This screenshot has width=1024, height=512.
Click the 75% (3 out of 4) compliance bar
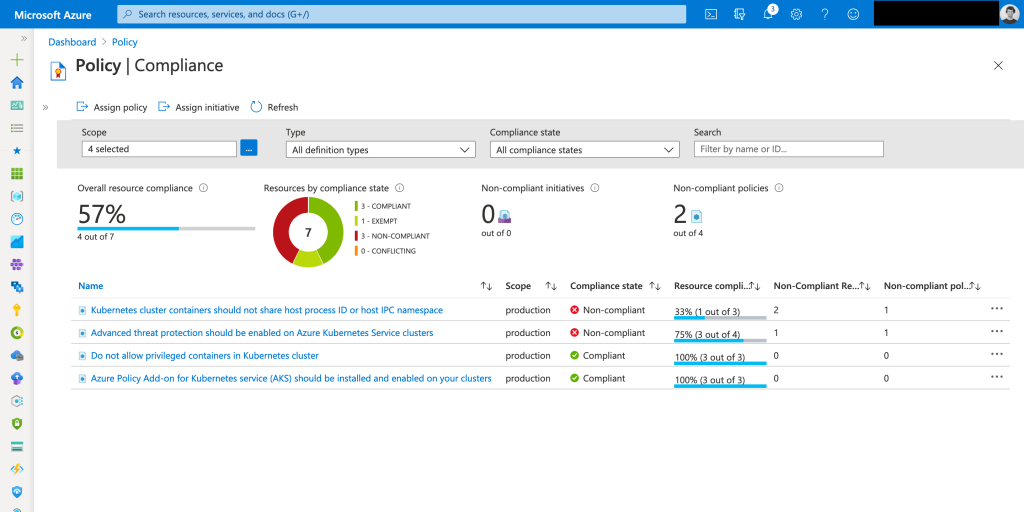720,341
